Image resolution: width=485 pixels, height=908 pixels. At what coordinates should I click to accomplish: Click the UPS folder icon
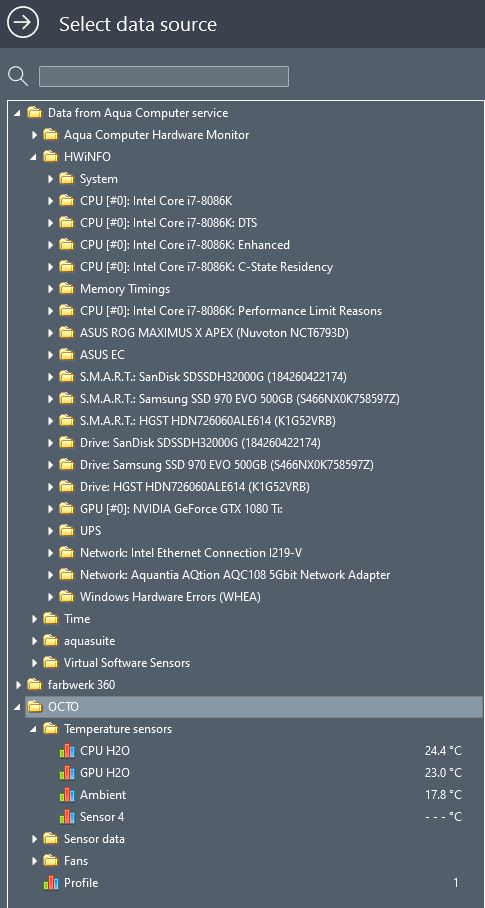67,530
